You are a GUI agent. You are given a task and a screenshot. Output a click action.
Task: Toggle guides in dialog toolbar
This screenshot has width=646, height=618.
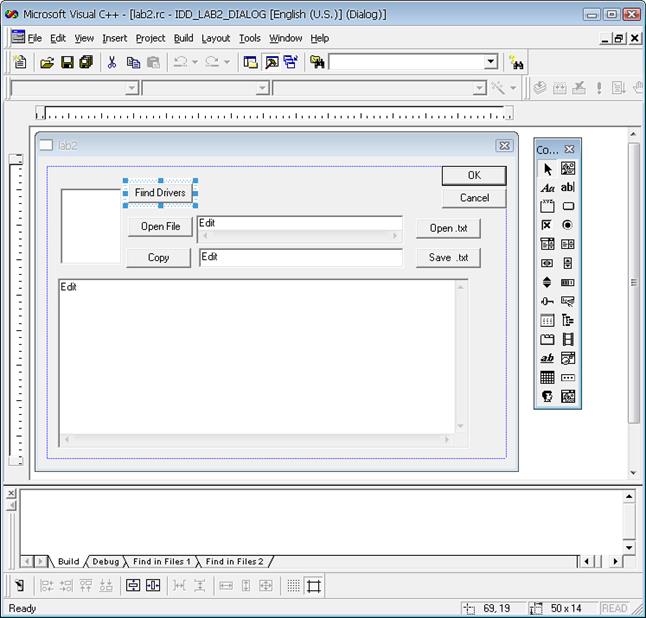click(314, 585)
